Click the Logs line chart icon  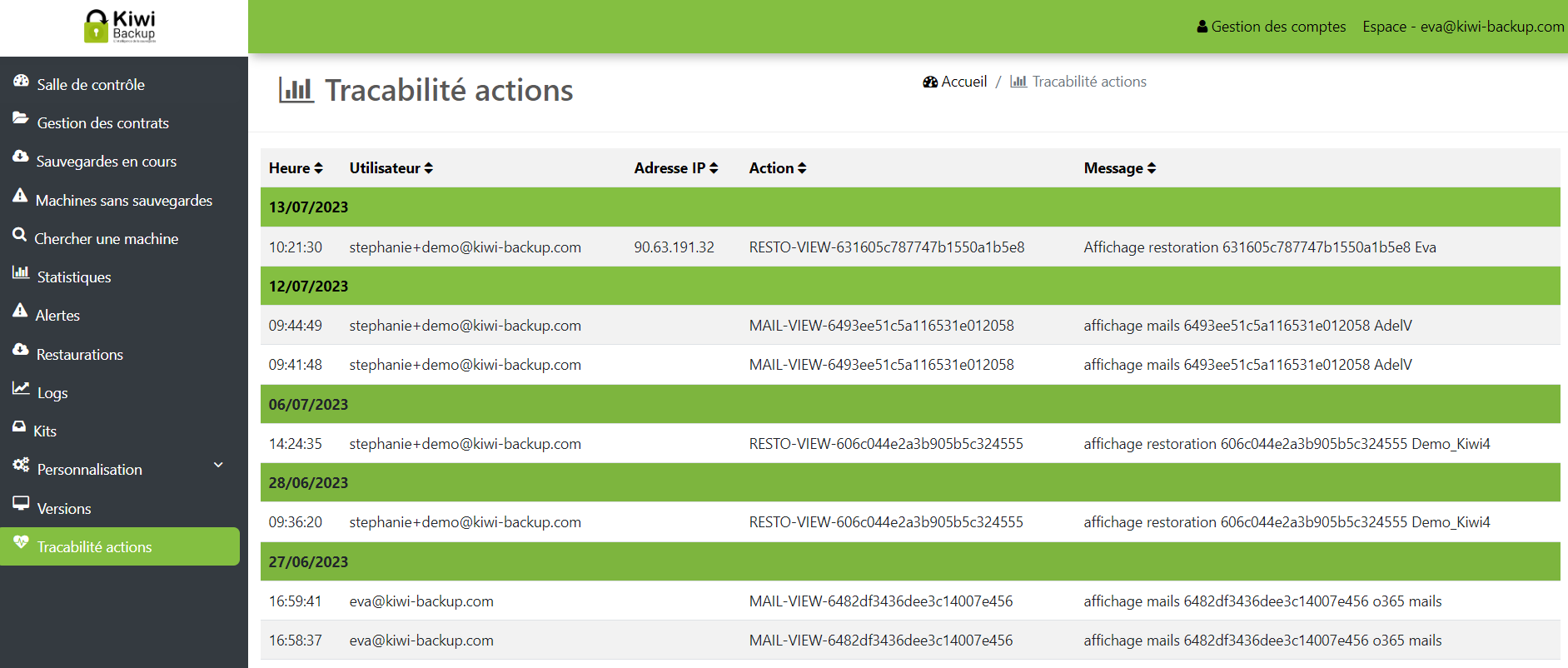21,389
